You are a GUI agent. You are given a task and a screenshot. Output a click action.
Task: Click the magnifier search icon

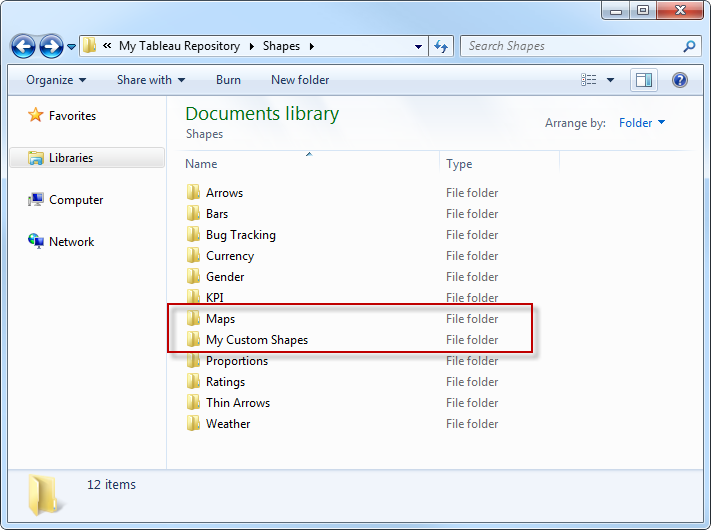pos(689,46)
